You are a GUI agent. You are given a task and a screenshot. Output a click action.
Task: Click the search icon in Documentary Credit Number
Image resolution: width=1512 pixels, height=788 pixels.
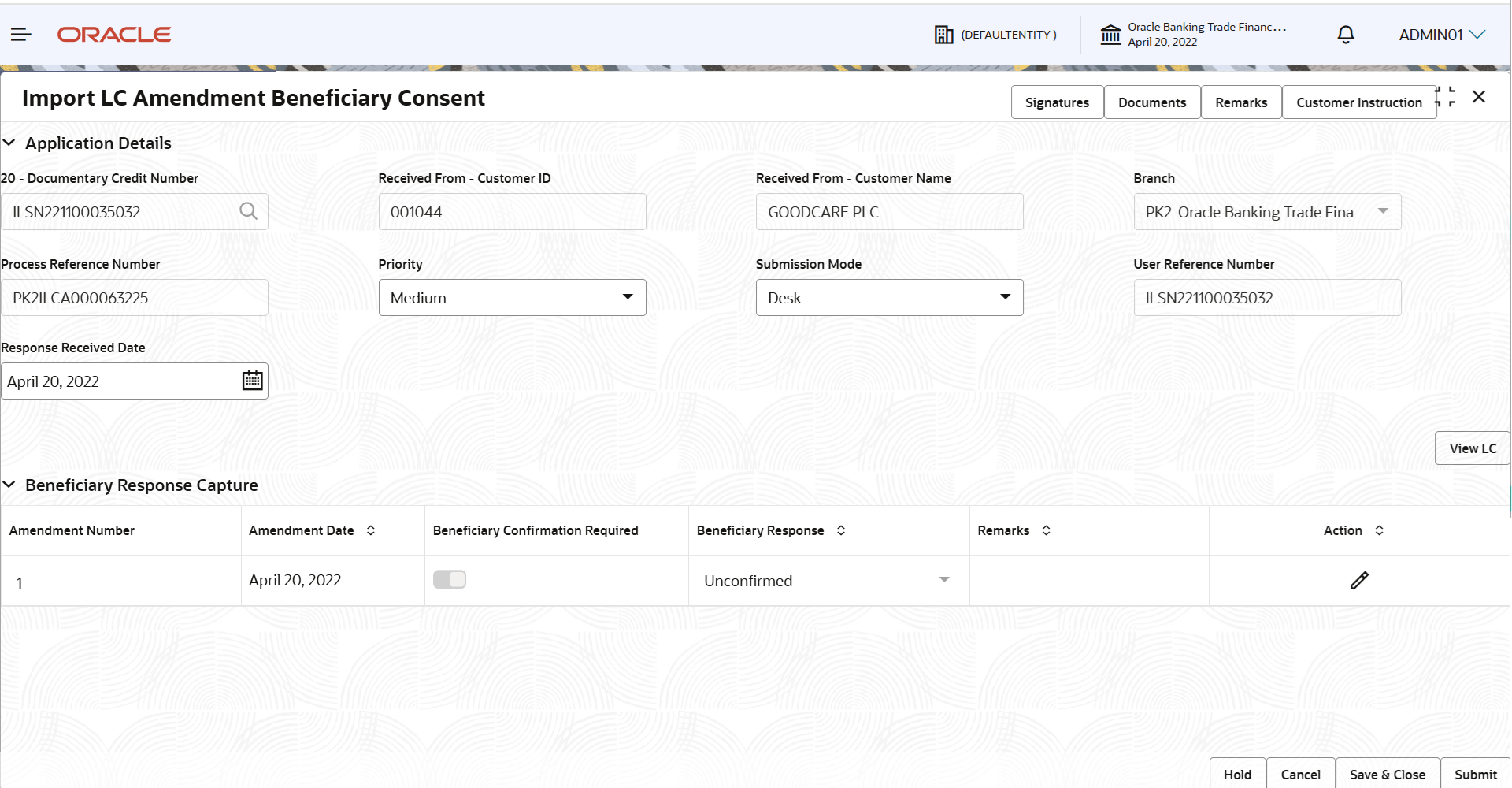(248, 211)
